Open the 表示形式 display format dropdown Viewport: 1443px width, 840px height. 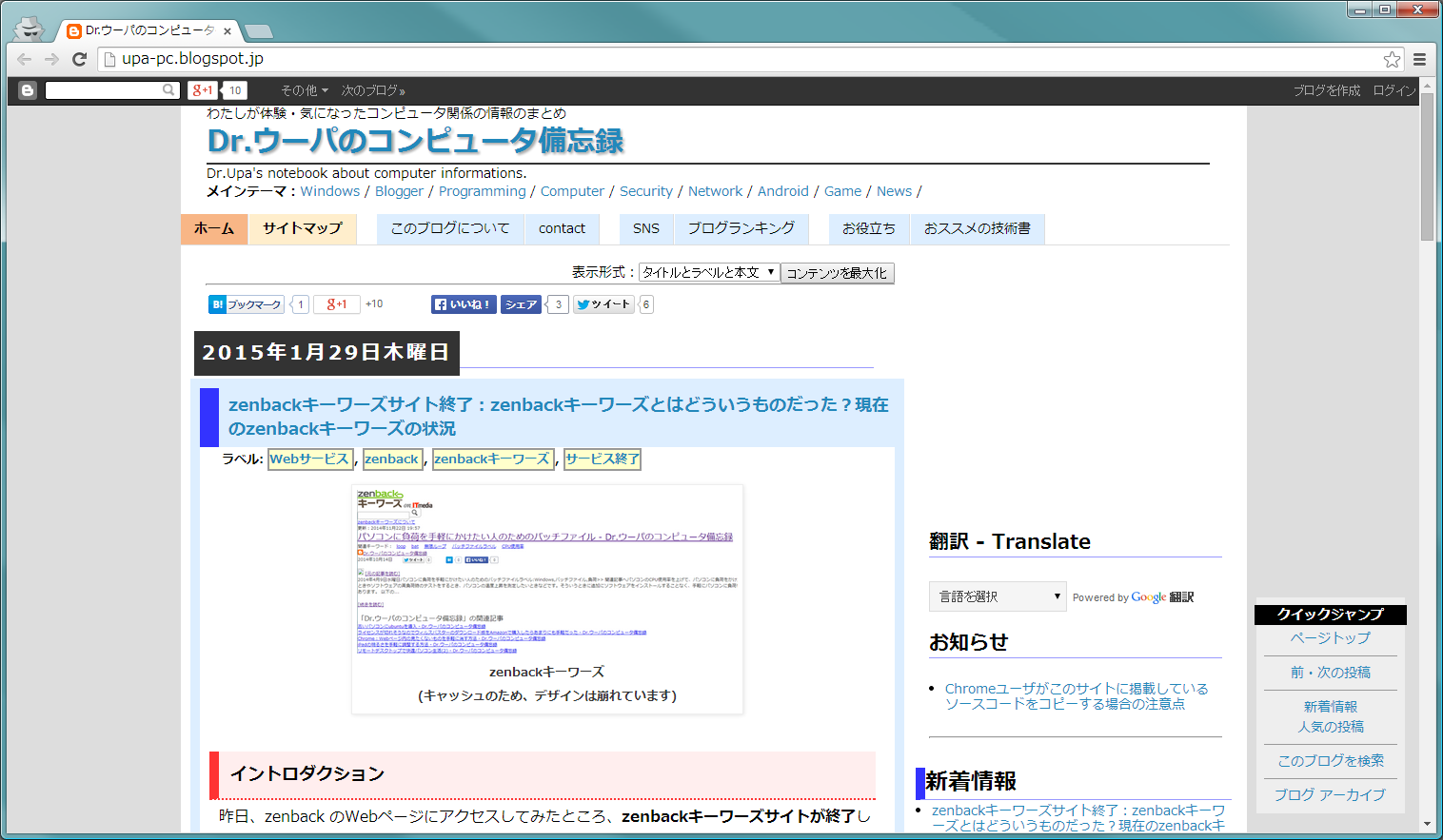click(709, 272)
